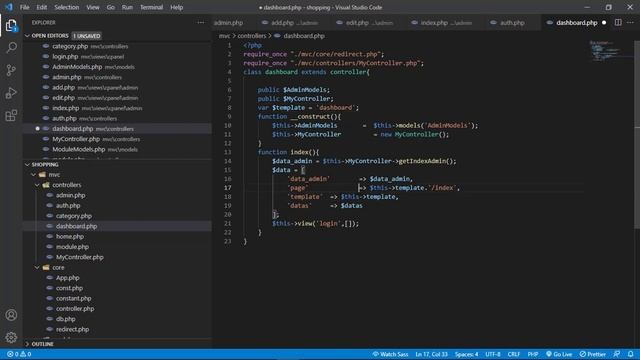Image resolution: width=640 pixels, height=360 pixels.
Task: Open the Terminal menu
Action: tap(151, 7)
